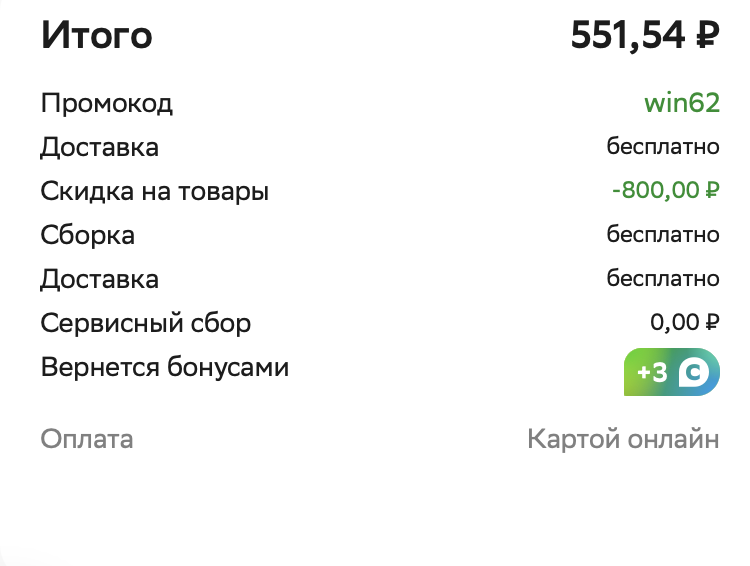Click бесплатно value directly under win62
Image resolution: width=750 pixels, height=566 pixels.
click(663, 147)
